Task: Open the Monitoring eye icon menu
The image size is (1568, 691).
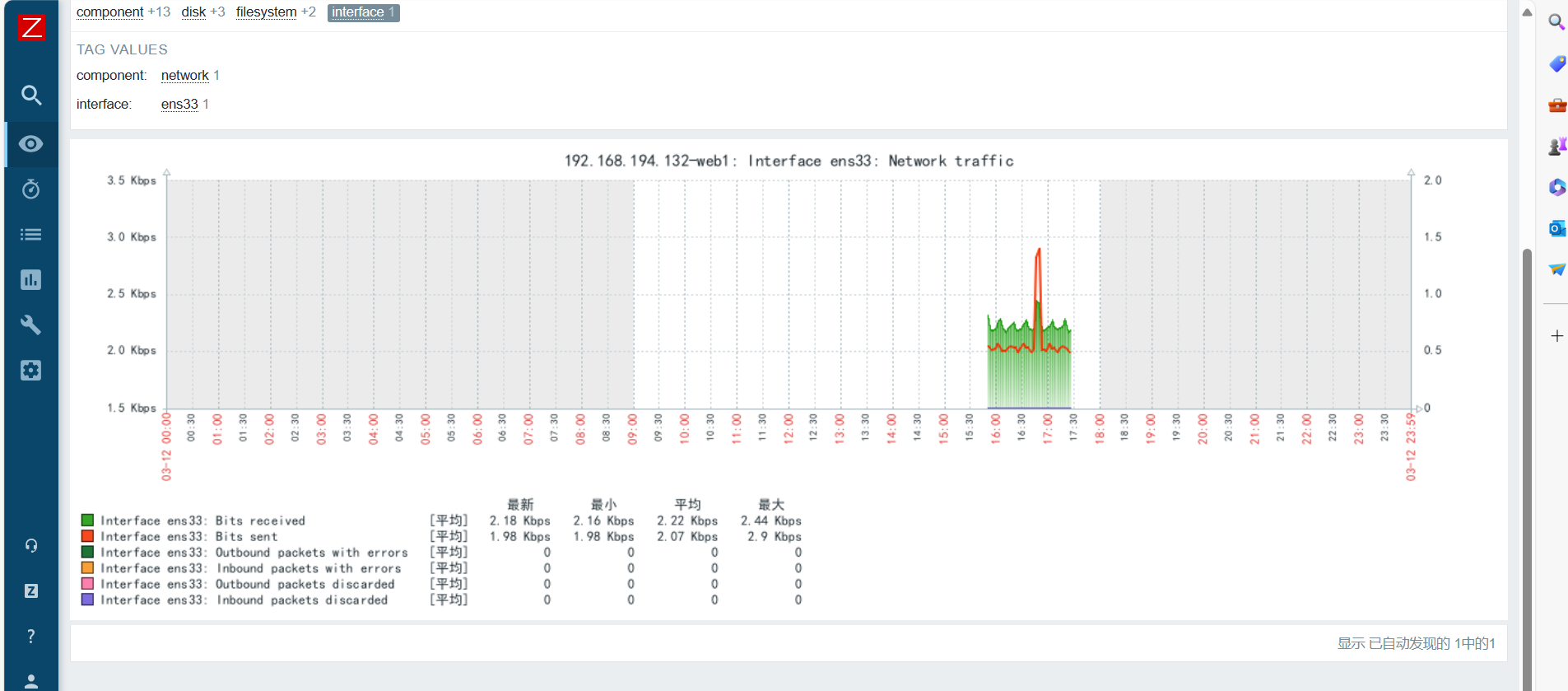Action: tap(31, 144)
